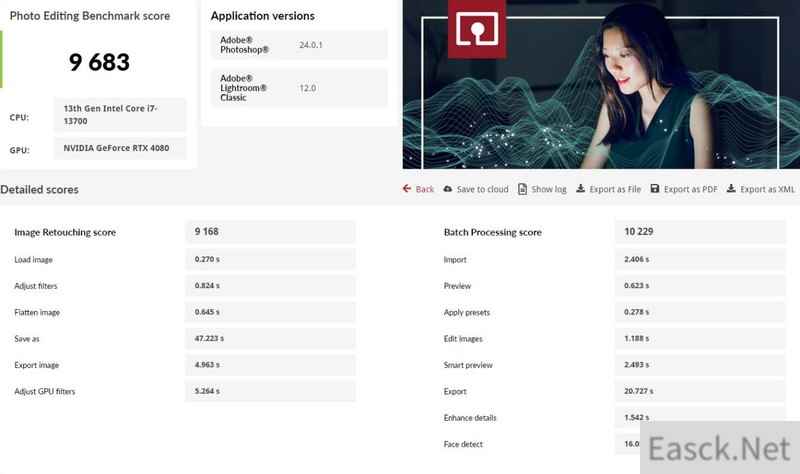800x474 pixels.
Task: Select Save as value 47.223 s
Action: point(270,338)
